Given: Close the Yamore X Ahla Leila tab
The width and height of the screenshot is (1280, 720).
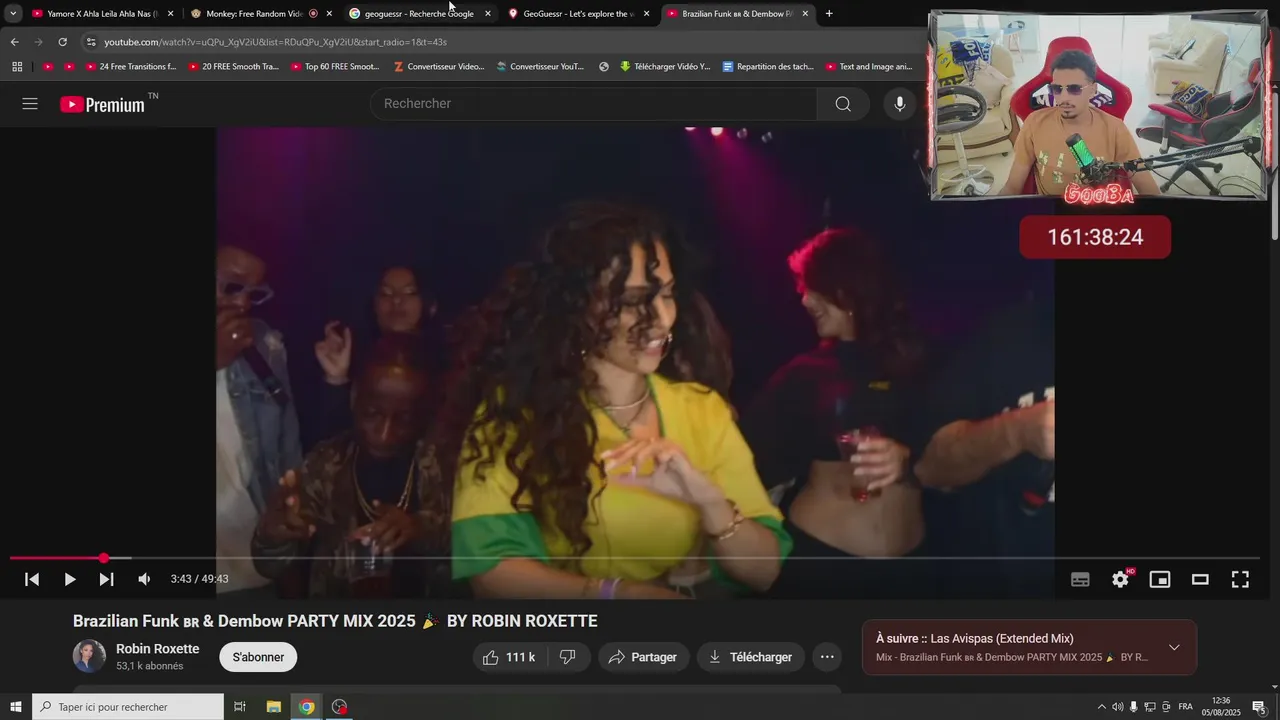Looking at the screenshot, I should coord(170,14).
